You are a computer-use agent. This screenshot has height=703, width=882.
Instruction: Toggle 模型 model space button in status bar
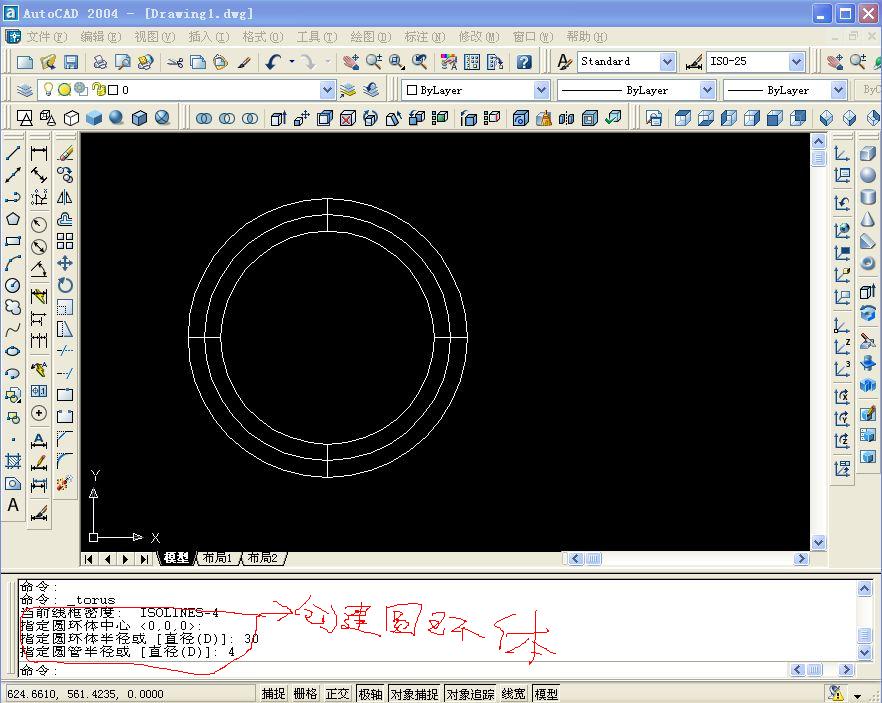[x=546, y=693]
